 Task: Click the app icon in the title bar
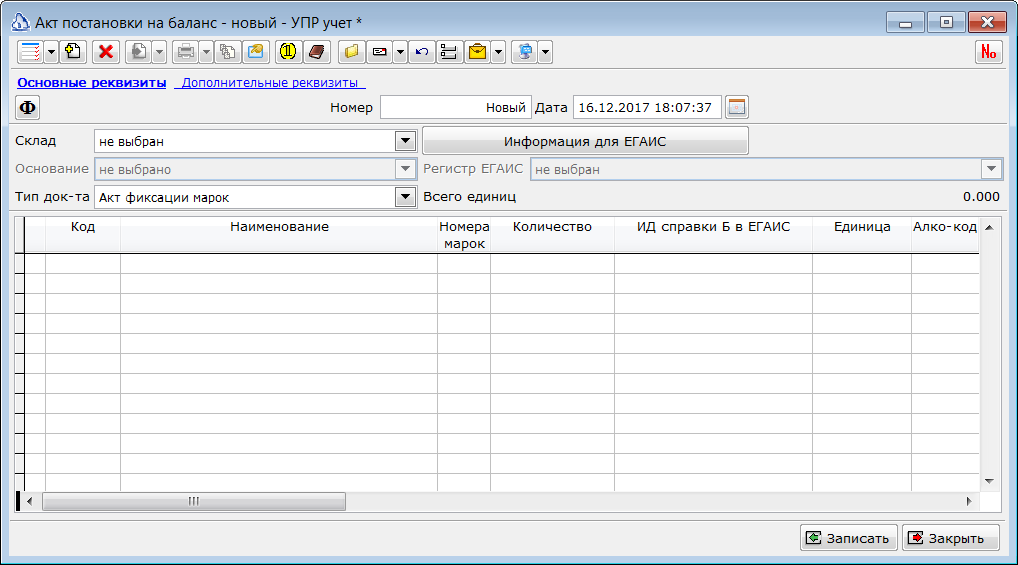point(20,22)
